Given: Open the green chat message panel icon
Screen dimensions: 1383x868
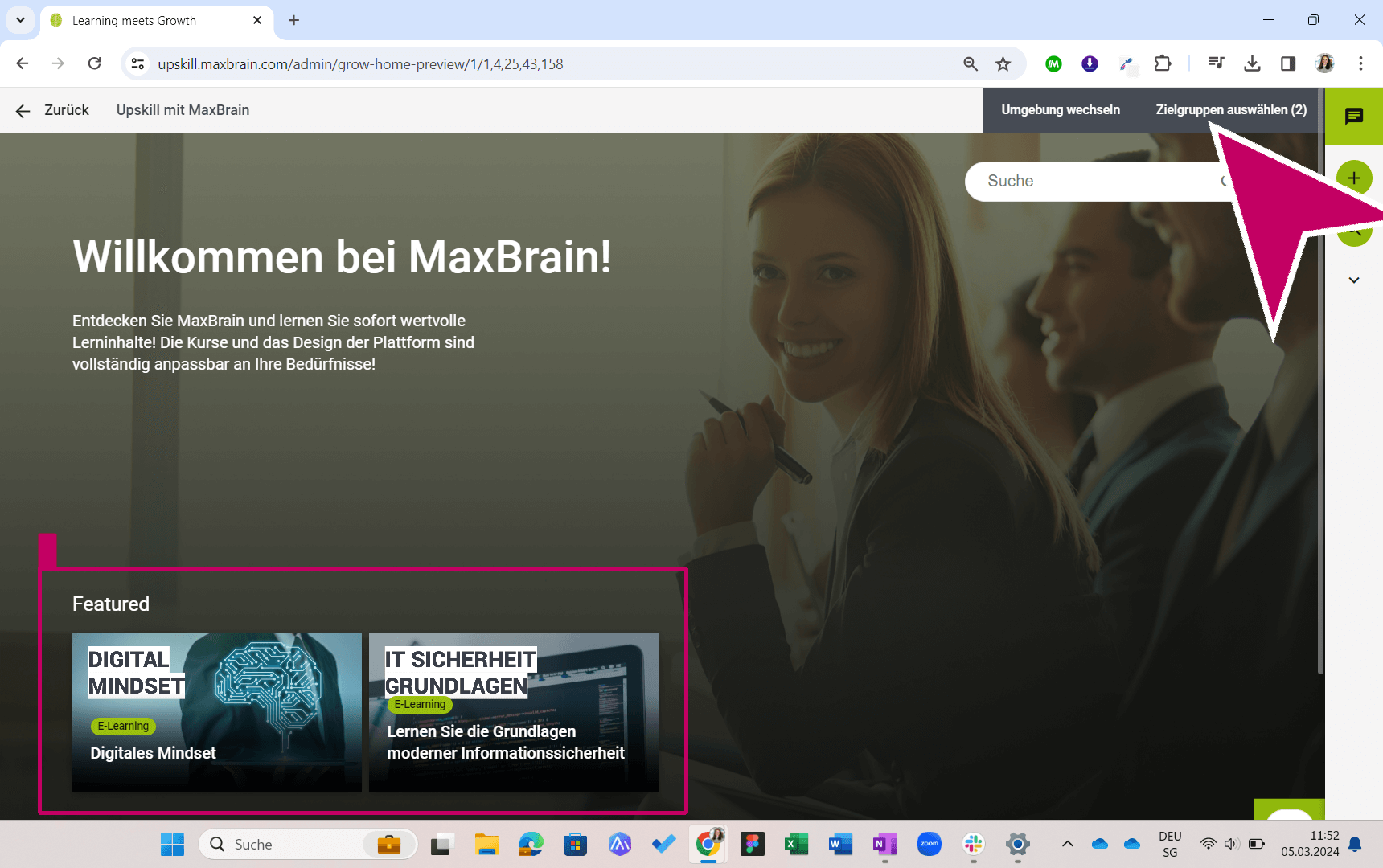Looking at the screenshot, I should point(1354,117).
